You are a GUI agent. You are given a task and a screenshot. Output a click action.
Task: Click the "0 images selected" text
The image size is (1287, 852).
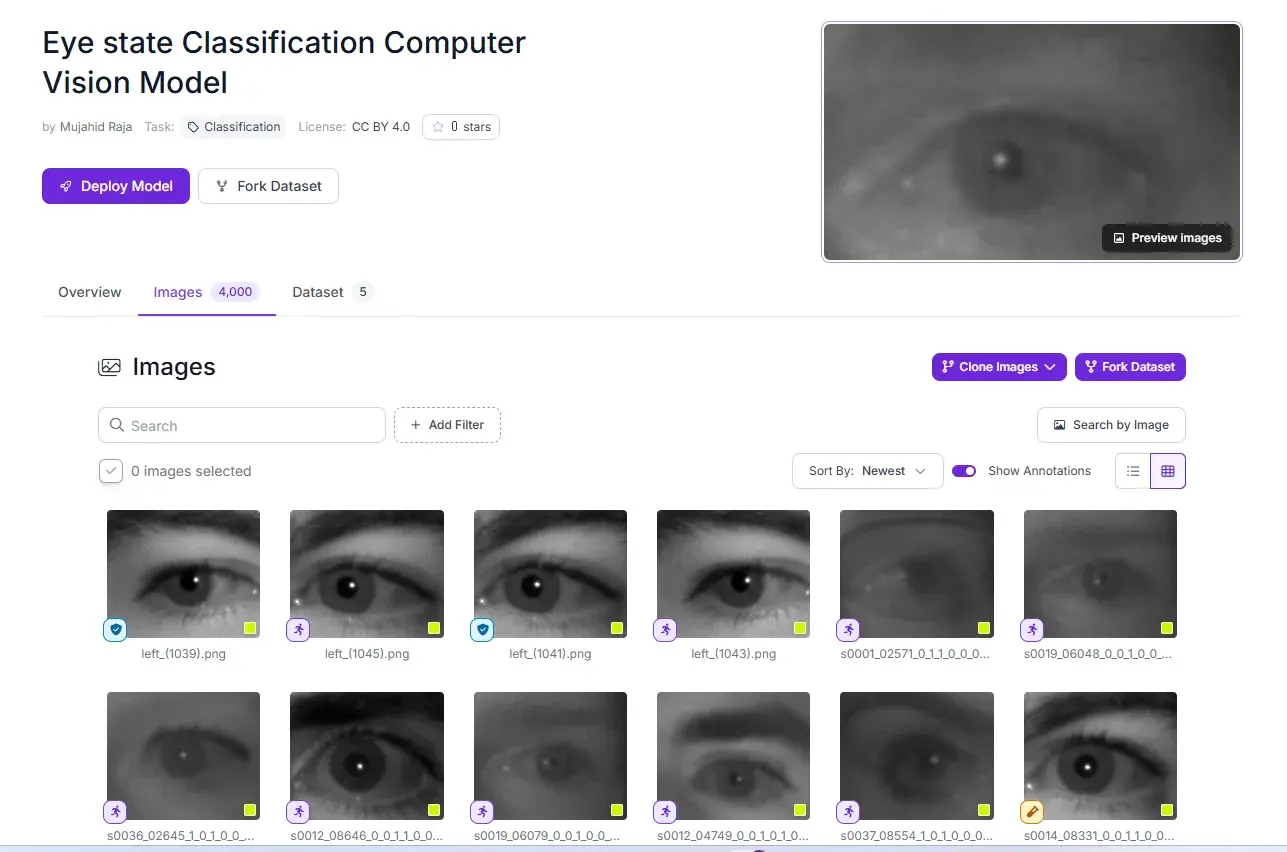coord(191,471)
